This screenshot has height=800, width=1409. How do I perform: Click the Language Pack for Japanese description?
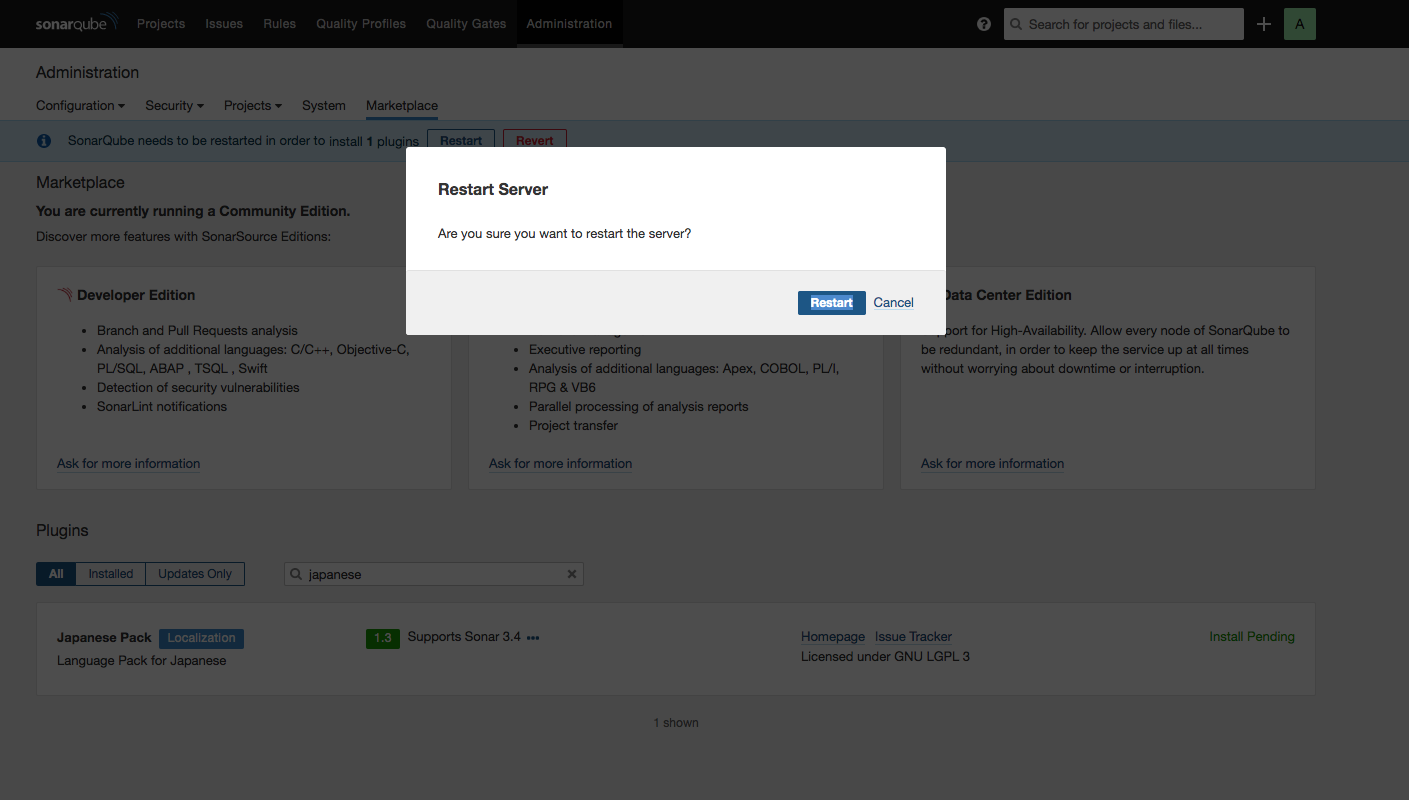click(x=141, y=661)
